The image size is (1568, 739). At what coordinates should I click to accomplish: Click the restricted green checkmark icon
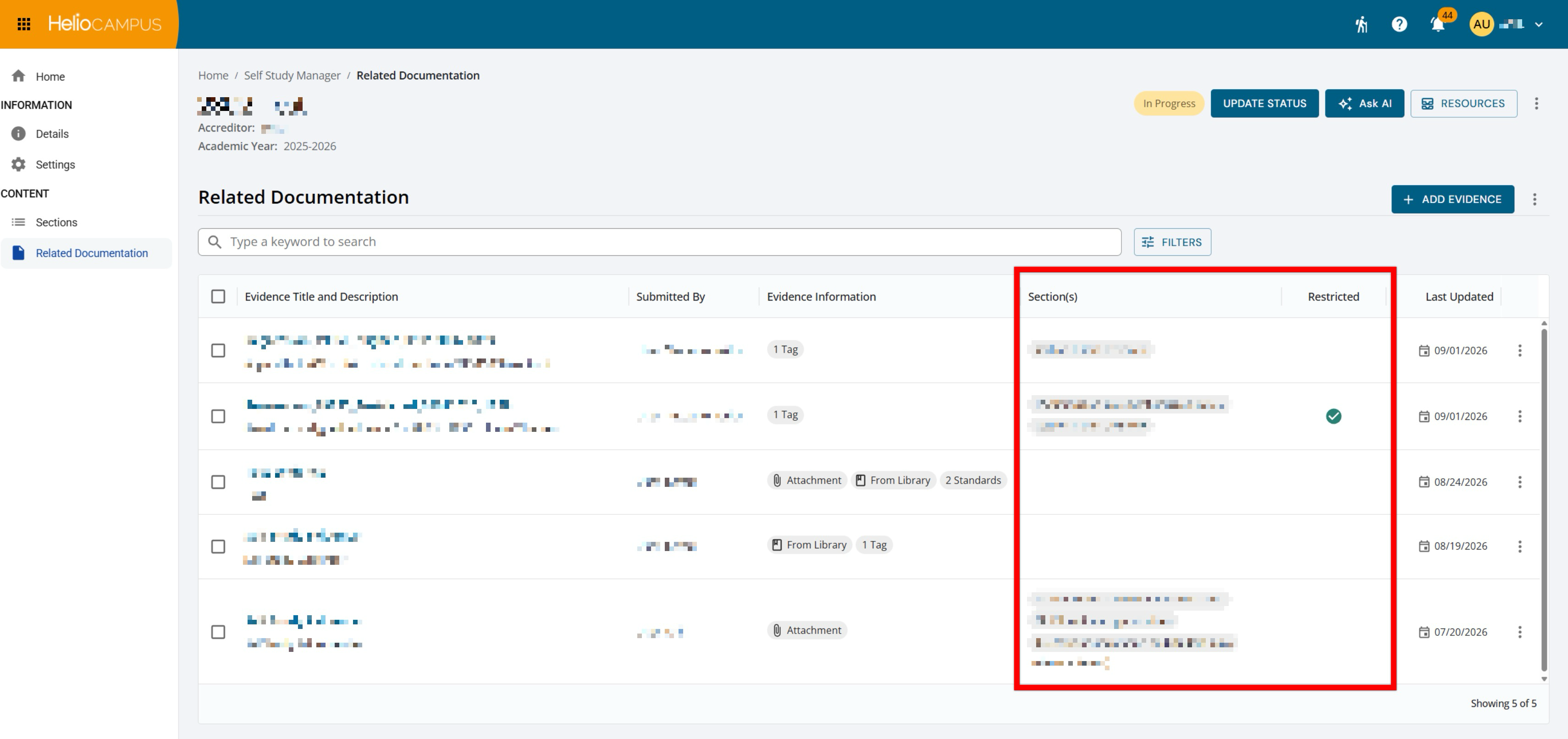click(x=1333, y=416)
